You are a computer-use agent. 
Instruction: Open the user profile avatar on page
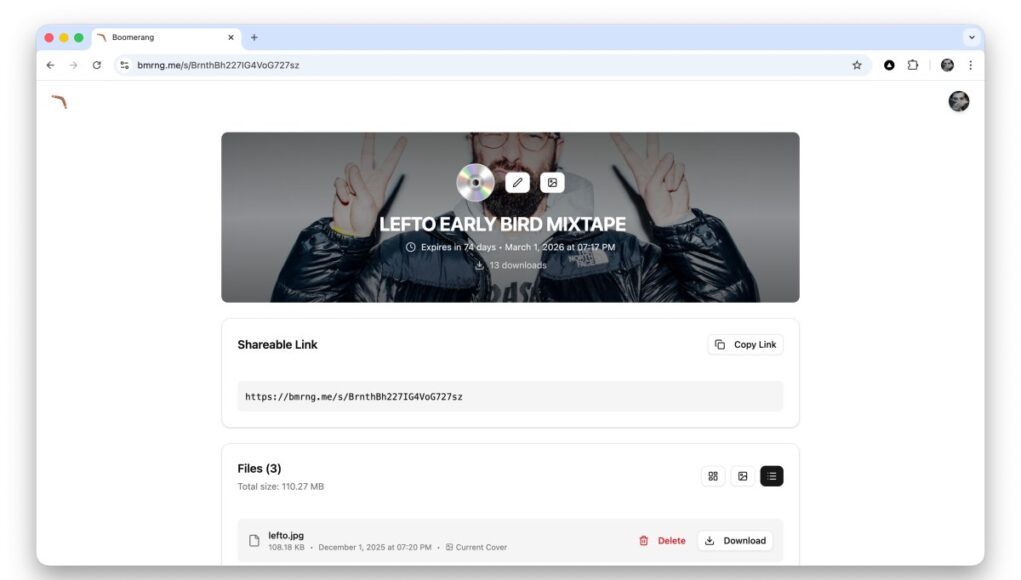coord(958,102)
